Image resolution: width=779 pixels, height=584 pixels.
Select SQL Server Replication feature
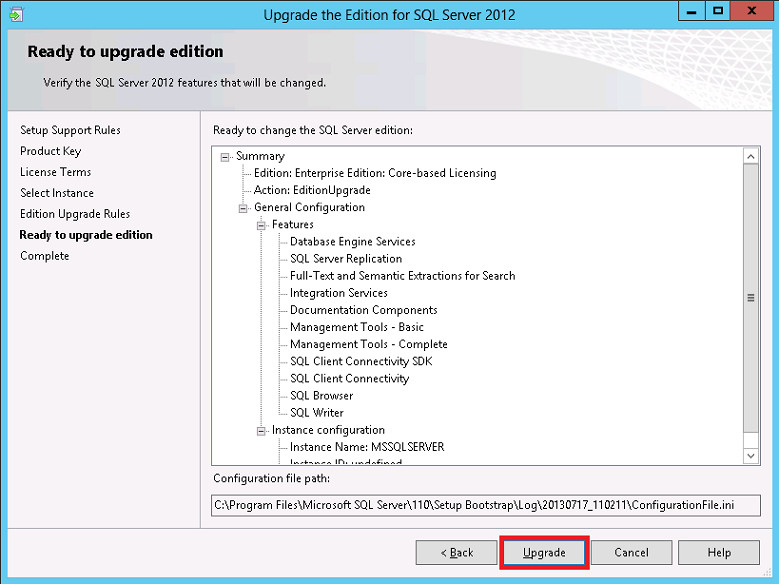point(346,259)
